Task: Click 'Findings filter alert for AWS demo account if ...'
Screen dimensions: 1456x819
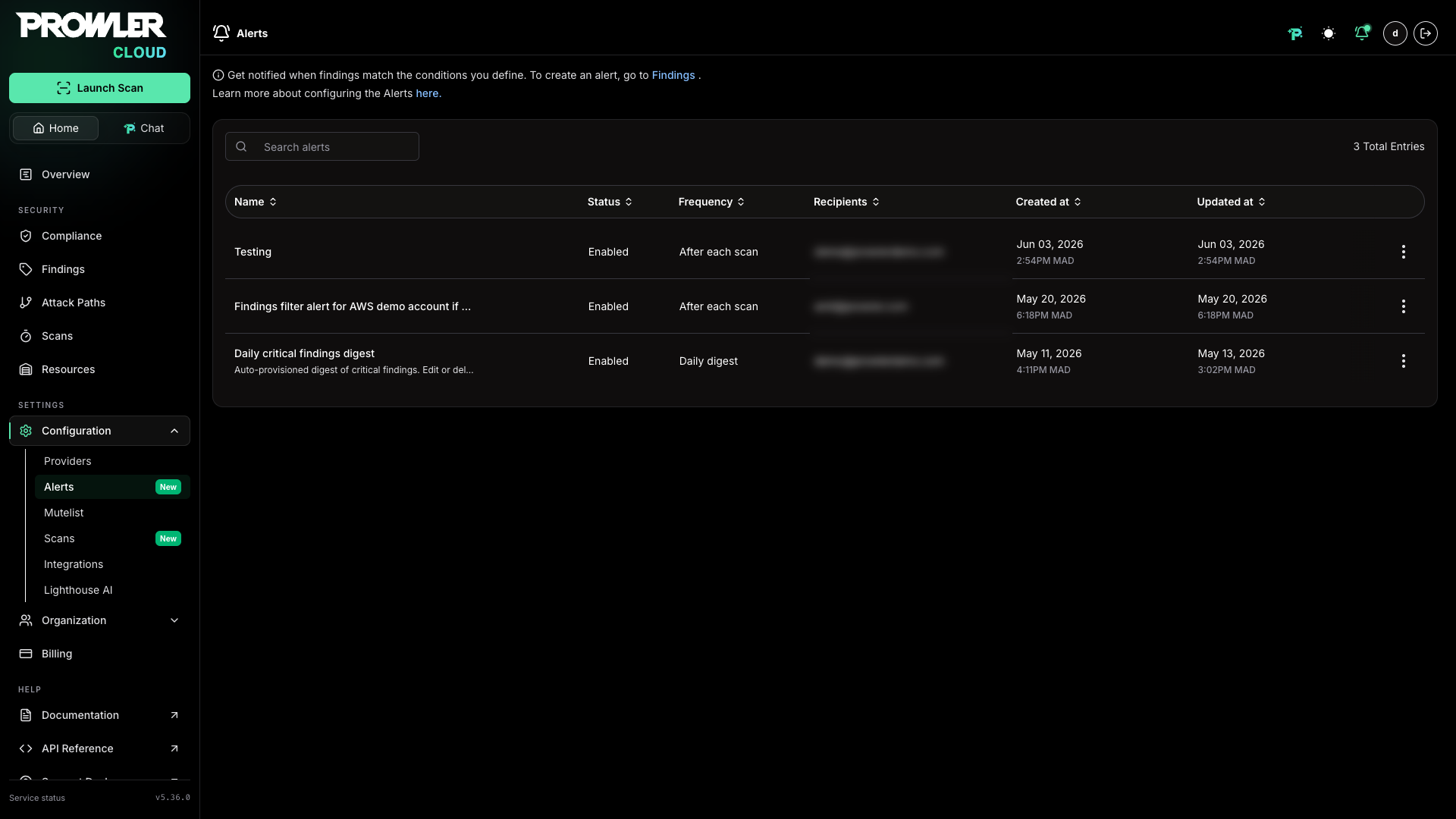Action: pos(353,306)
